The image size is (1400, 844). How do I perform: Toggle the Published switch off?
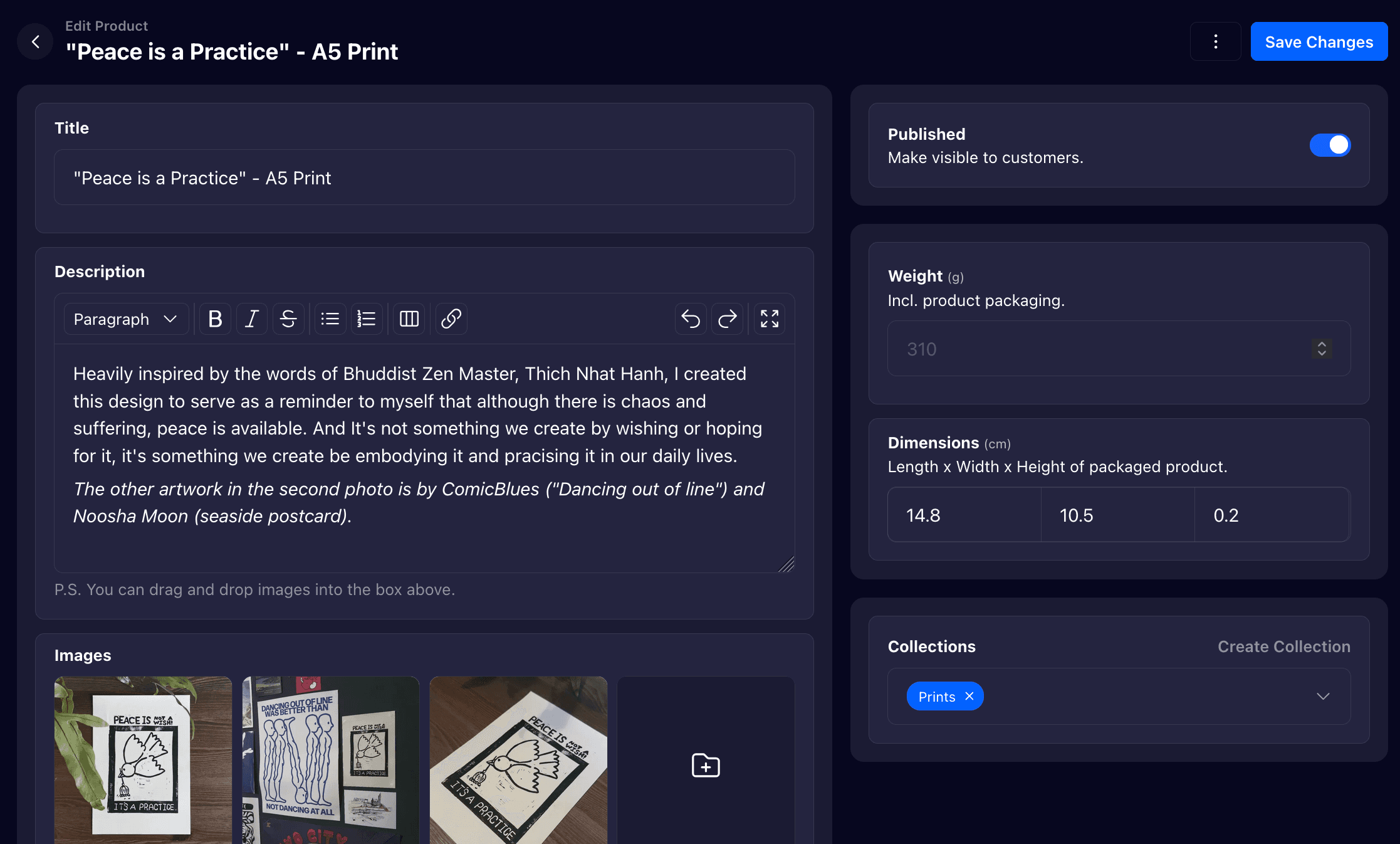(1330, 145)
